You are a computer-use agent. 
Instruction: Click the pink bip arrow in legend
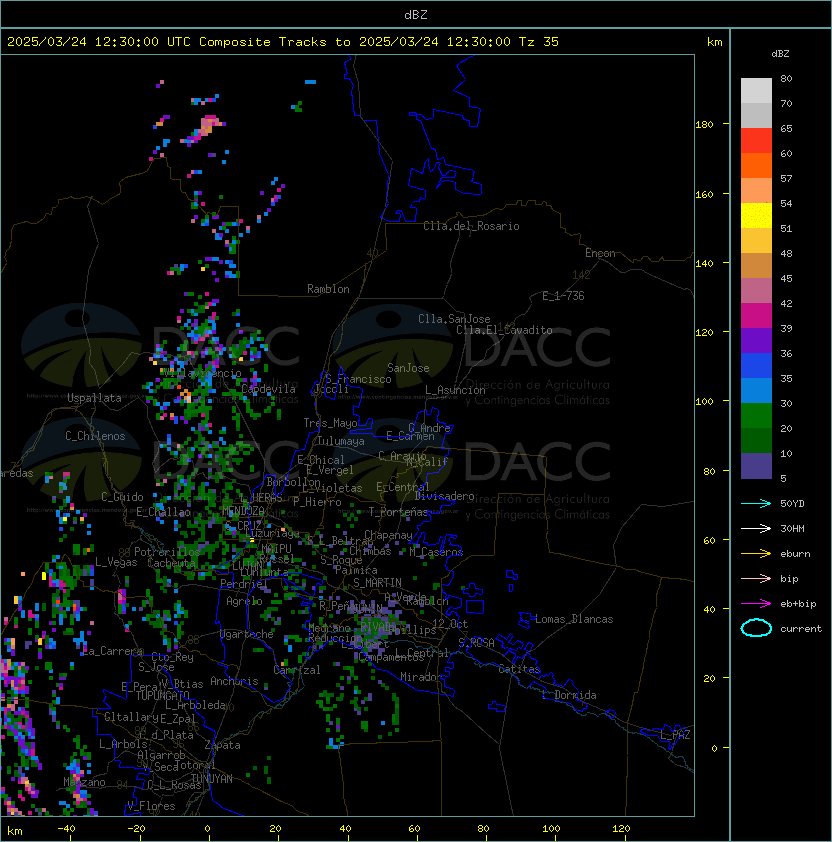(x=756, y=579)
